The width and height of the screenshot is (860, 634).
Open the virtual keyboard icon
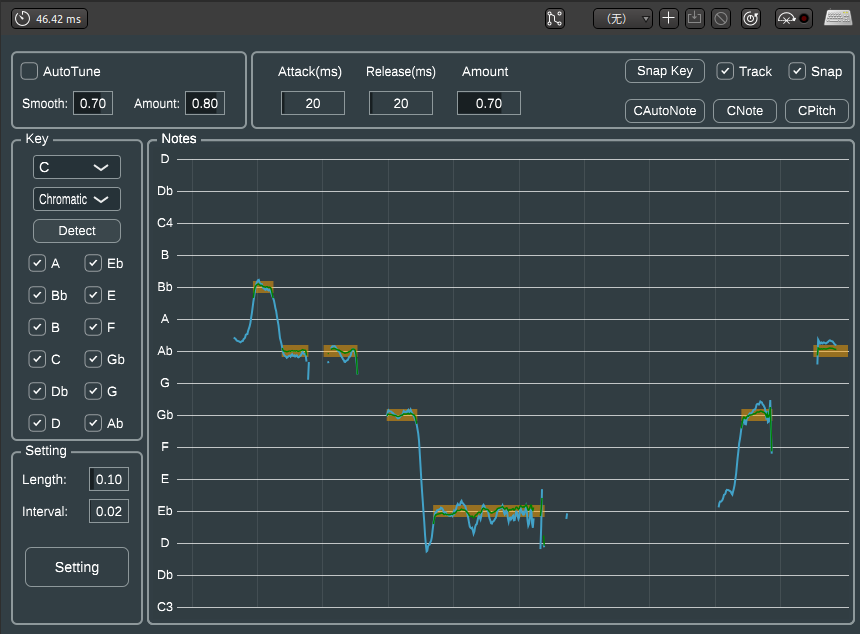pos(838,18)
